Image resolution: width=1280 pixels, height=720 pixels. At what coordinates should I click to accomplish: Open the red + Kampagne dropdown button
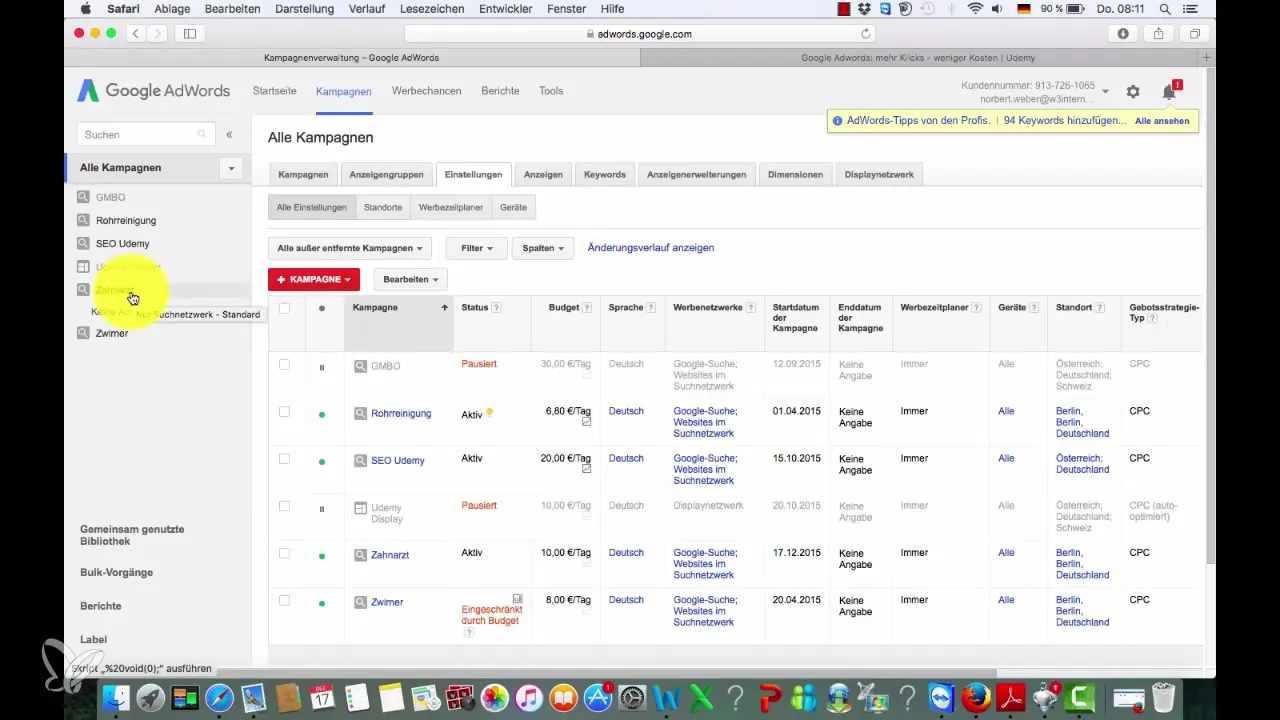313,279
